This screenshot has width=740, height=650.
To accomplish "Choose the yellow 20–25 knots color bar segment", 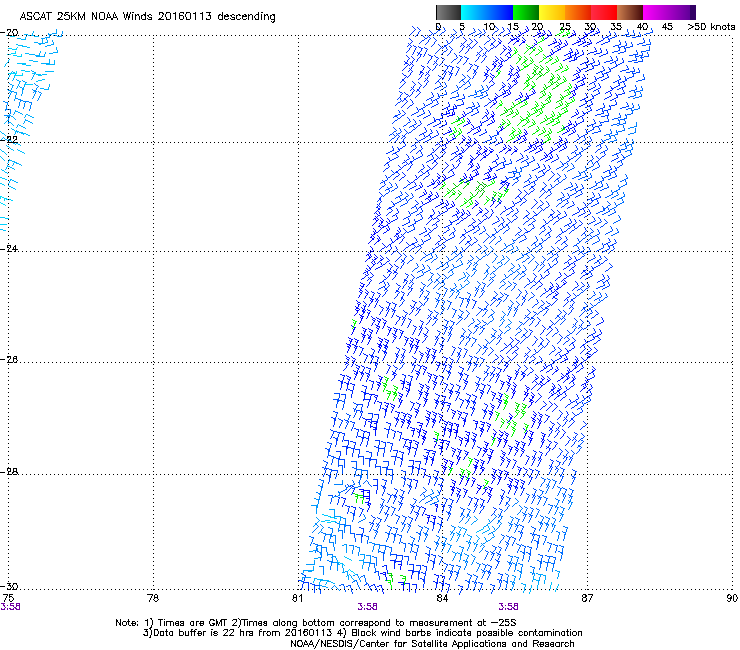I will [552, 12].
